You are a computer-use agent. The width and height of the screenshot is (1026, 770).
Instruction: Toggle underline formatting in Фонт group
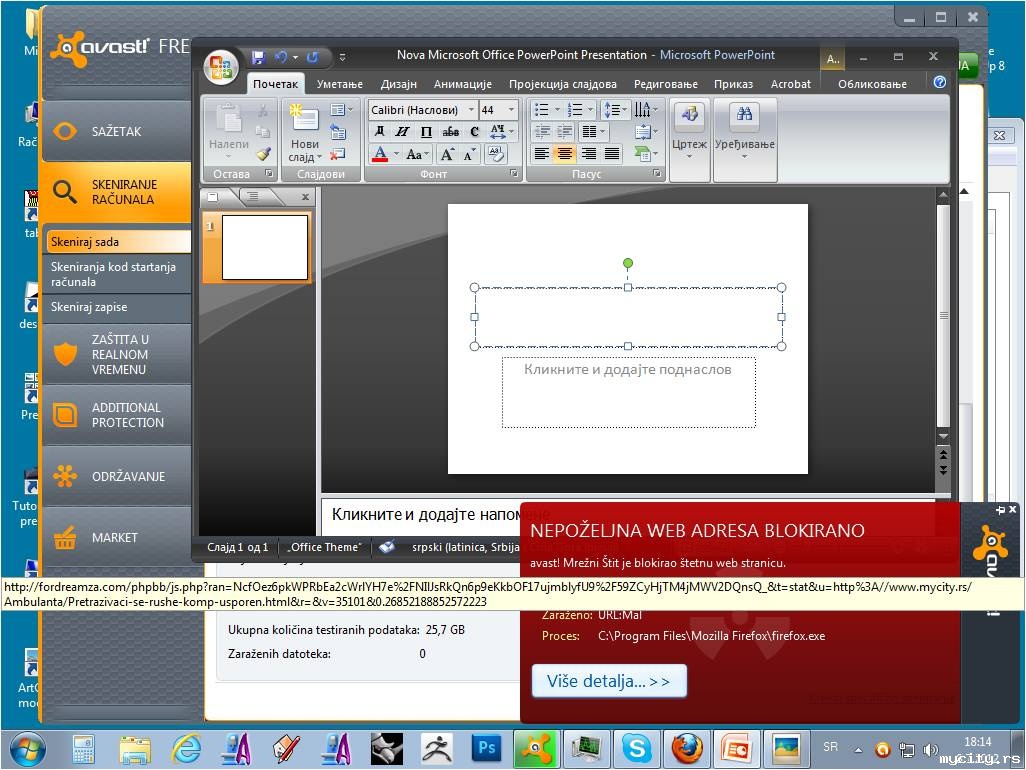click(426, 132)
